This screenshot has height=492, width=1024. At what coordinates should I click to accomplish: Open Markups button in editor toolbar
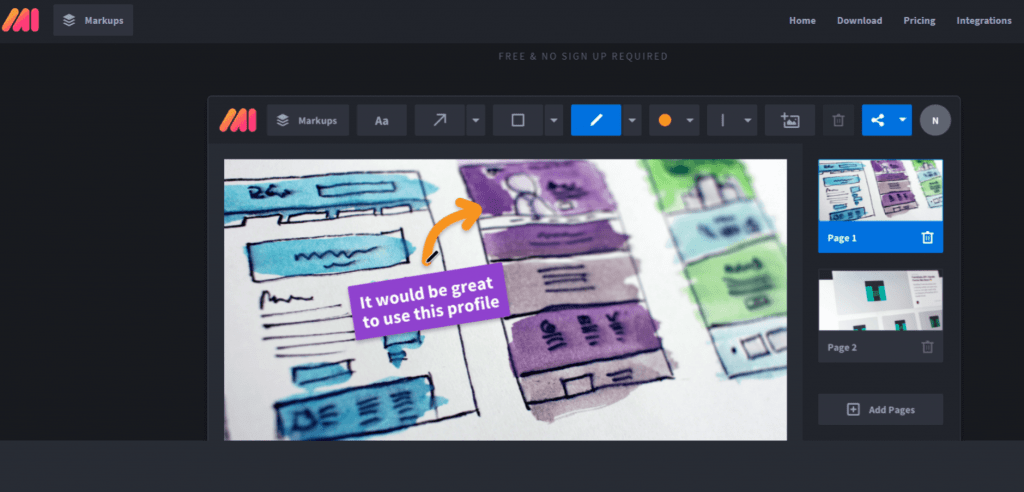308,120
